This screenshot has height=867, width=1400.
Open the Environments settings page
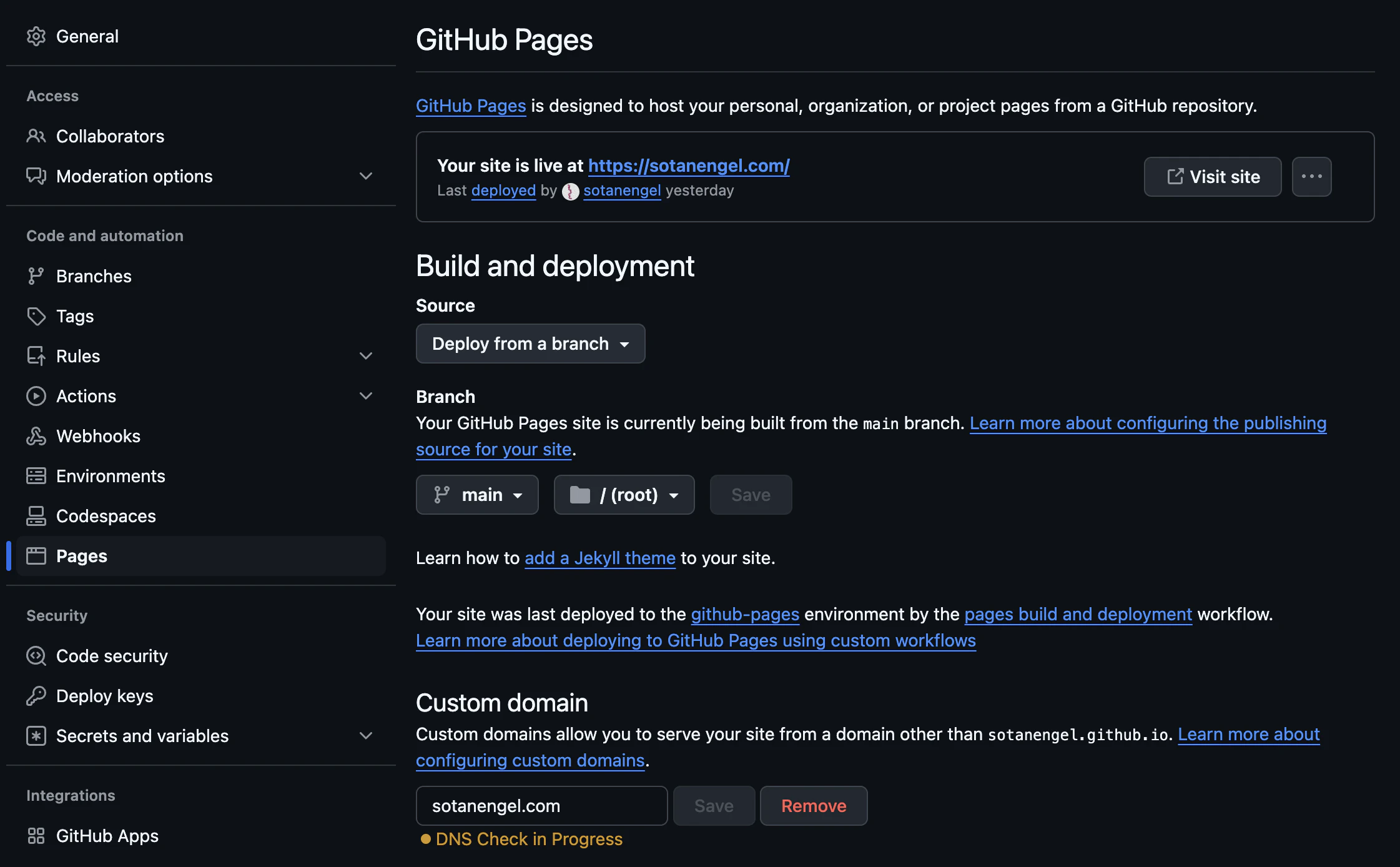pos(111,476)
